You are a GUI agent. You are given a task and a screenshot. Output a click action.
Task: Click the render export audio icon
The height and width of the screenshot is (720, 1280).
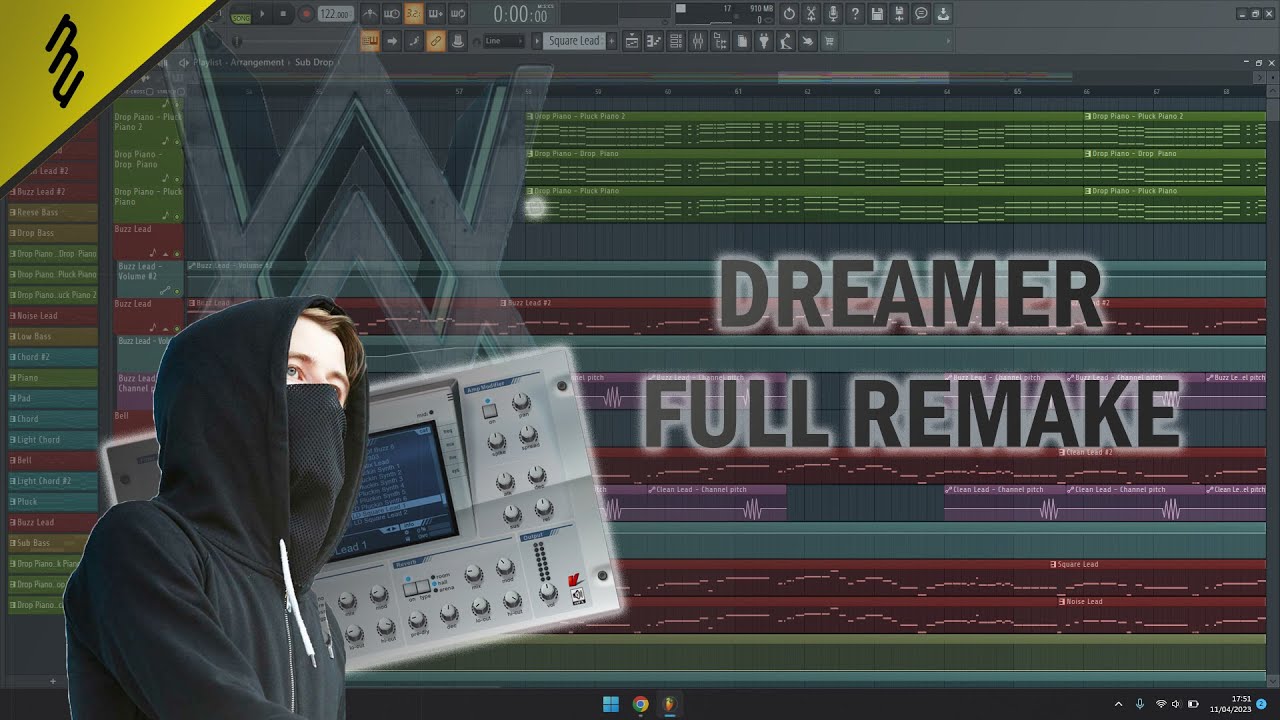coord(899,13)
